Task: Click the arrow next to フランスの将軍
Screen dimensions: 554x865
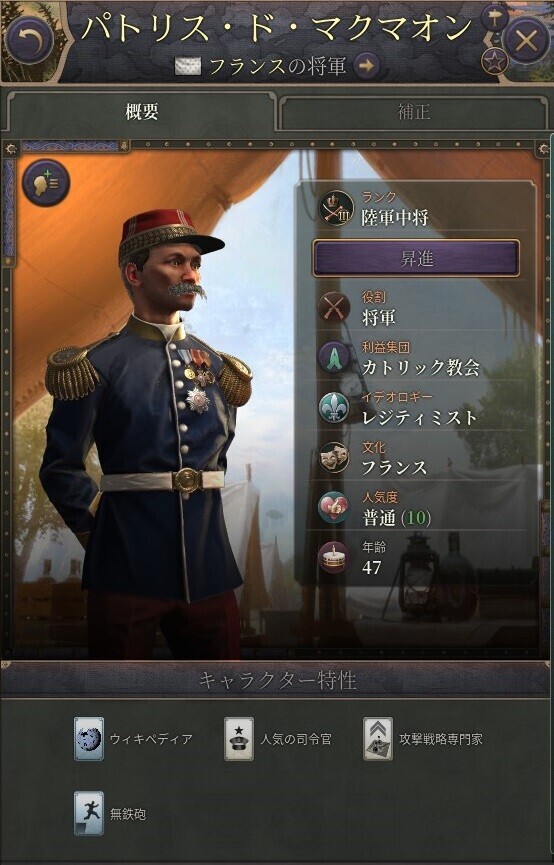Action: [x=366, y=67]
